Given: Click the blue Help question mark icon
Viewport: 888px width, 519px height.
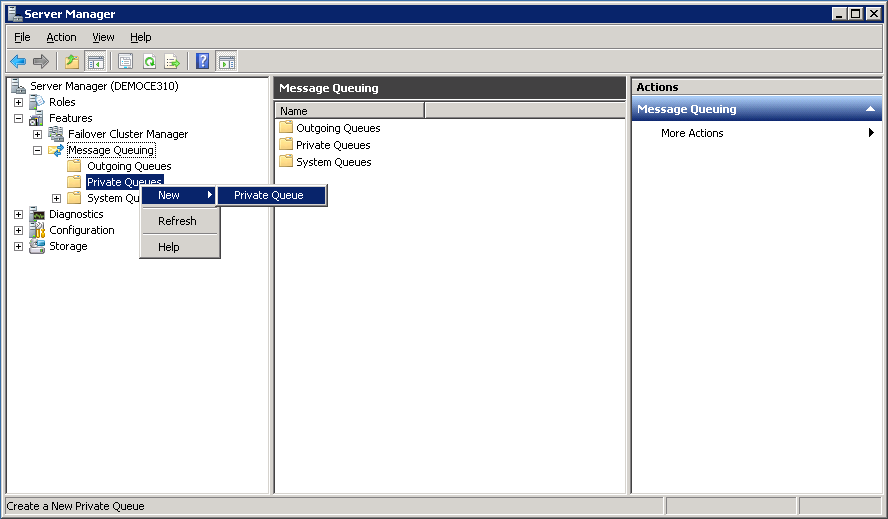Looking at the screenshot, I should [x=202, y=62].
